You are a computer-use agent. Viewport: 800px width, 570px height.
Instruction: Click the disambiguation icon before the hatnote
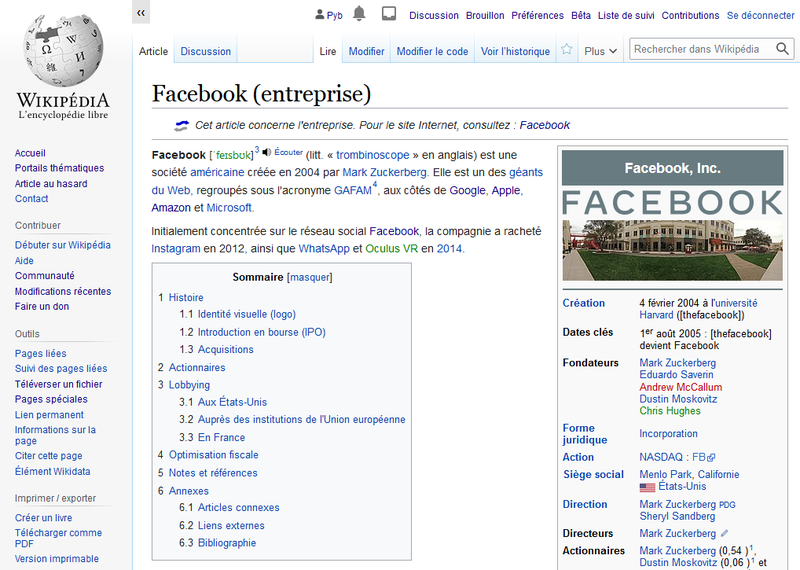tap(181, 125)
